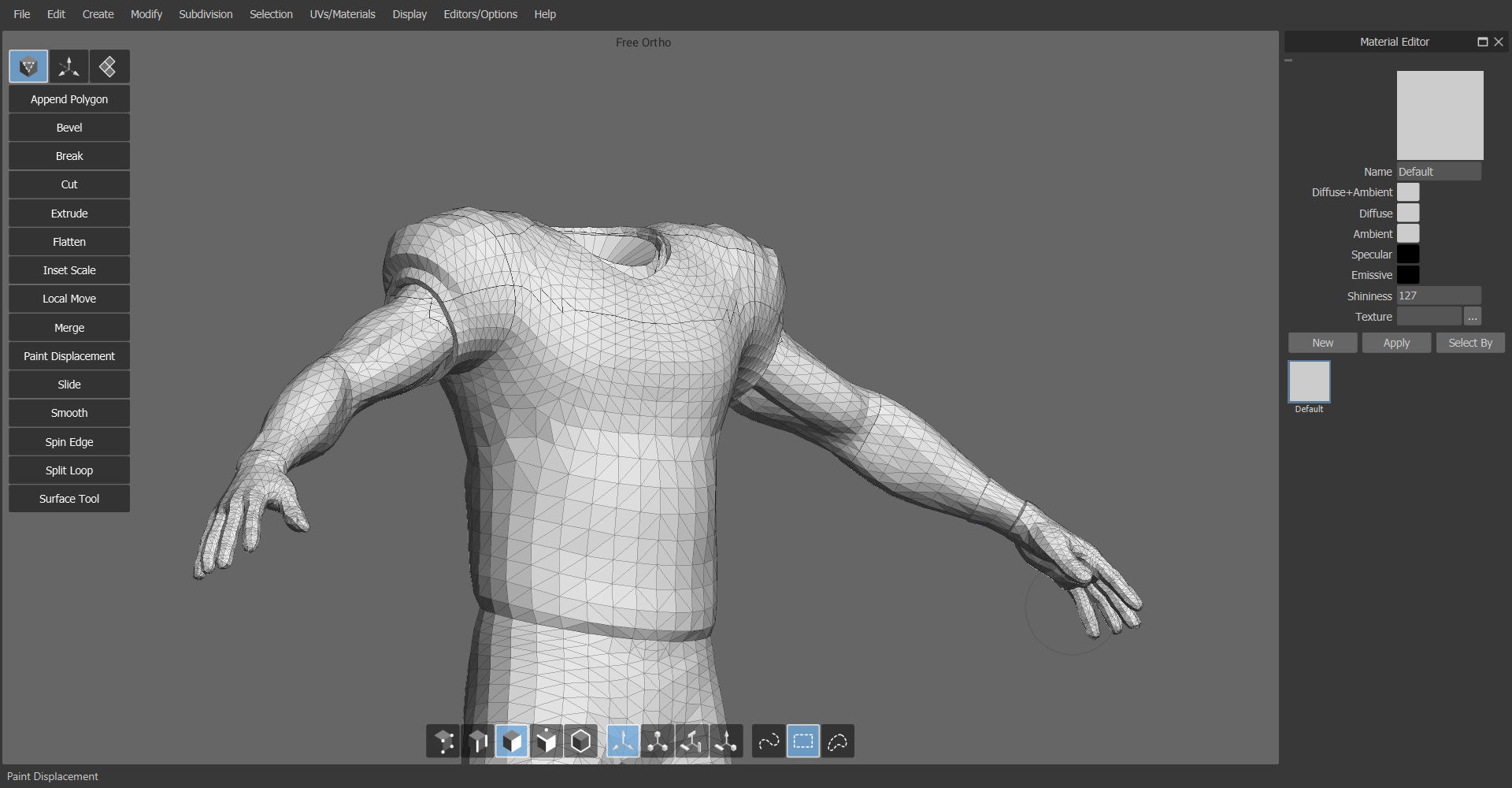Open the Subdivision menu

205,13
